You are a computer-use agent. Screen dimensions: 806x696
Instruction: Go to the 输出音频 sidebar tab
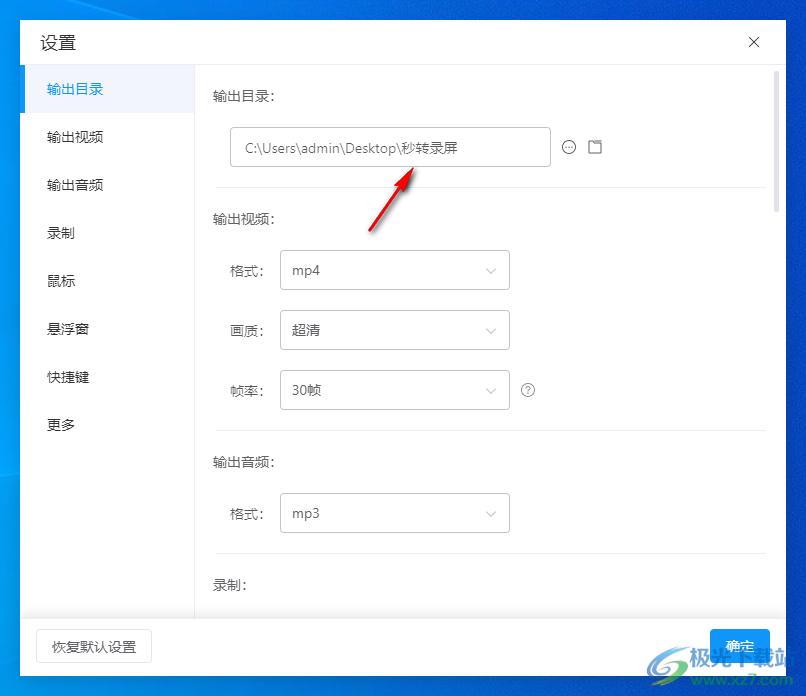(x=107, y=185)
